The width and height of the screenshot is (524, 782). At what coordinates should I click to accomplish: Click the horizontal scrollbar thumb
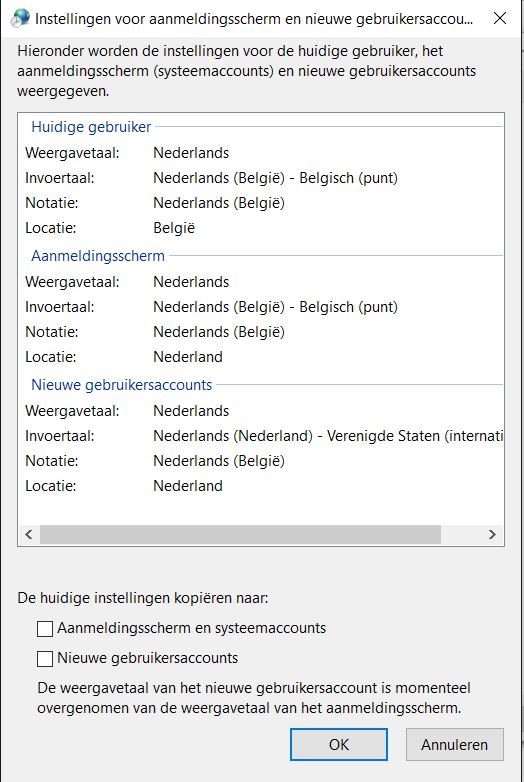click(240, 535)
